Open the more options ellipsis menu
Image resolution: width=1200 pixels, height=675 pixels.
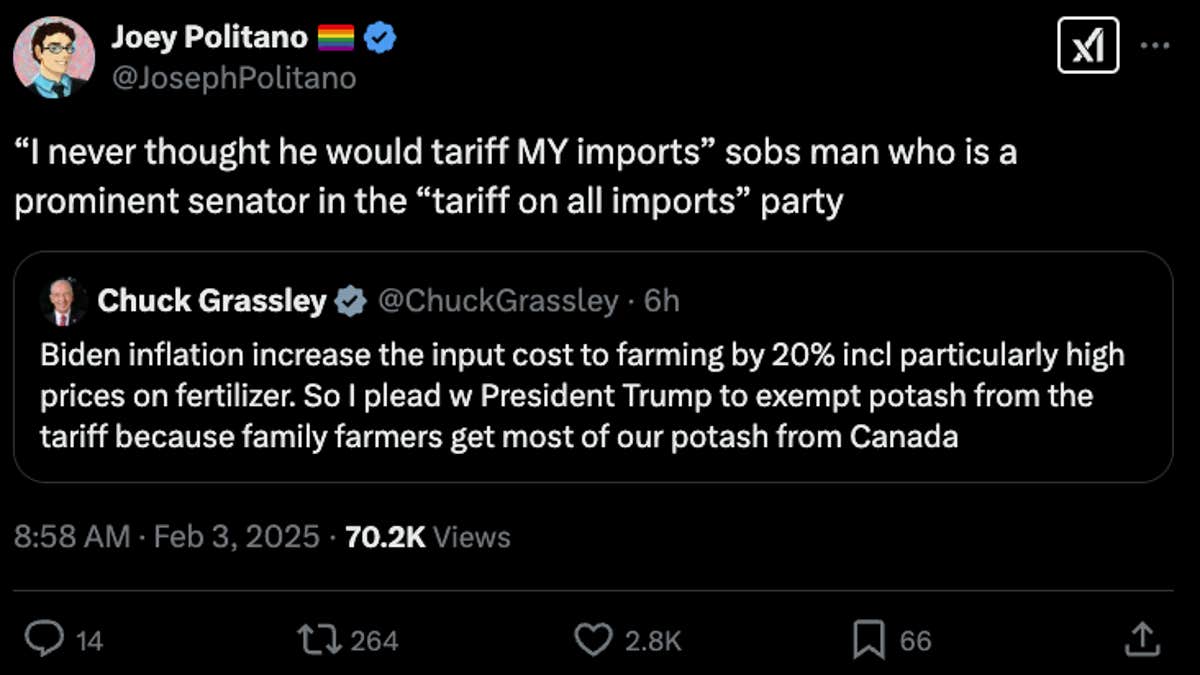tap(1156, 44)
